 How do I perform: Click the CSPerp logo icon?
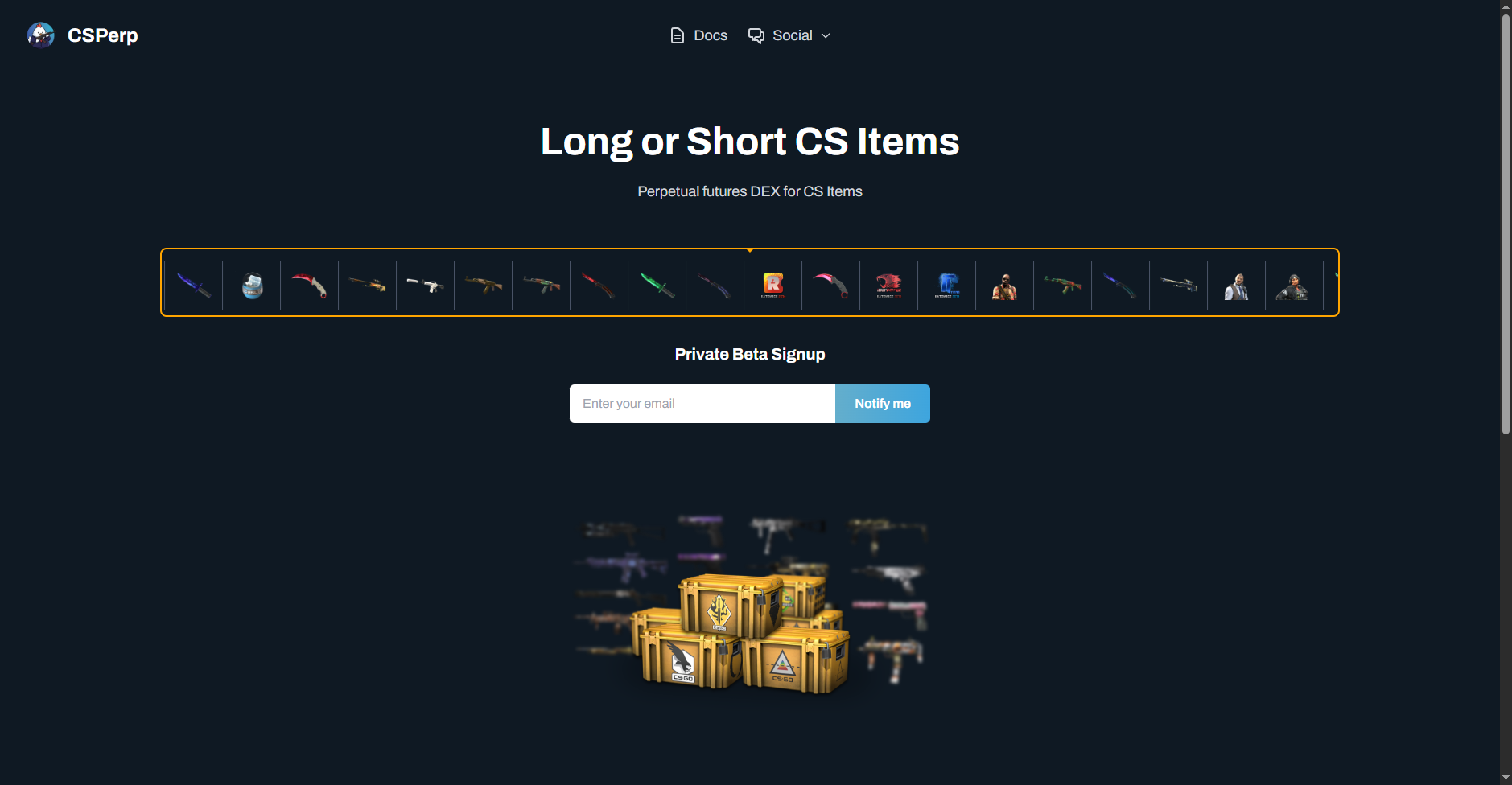click(x=40, y=35)
